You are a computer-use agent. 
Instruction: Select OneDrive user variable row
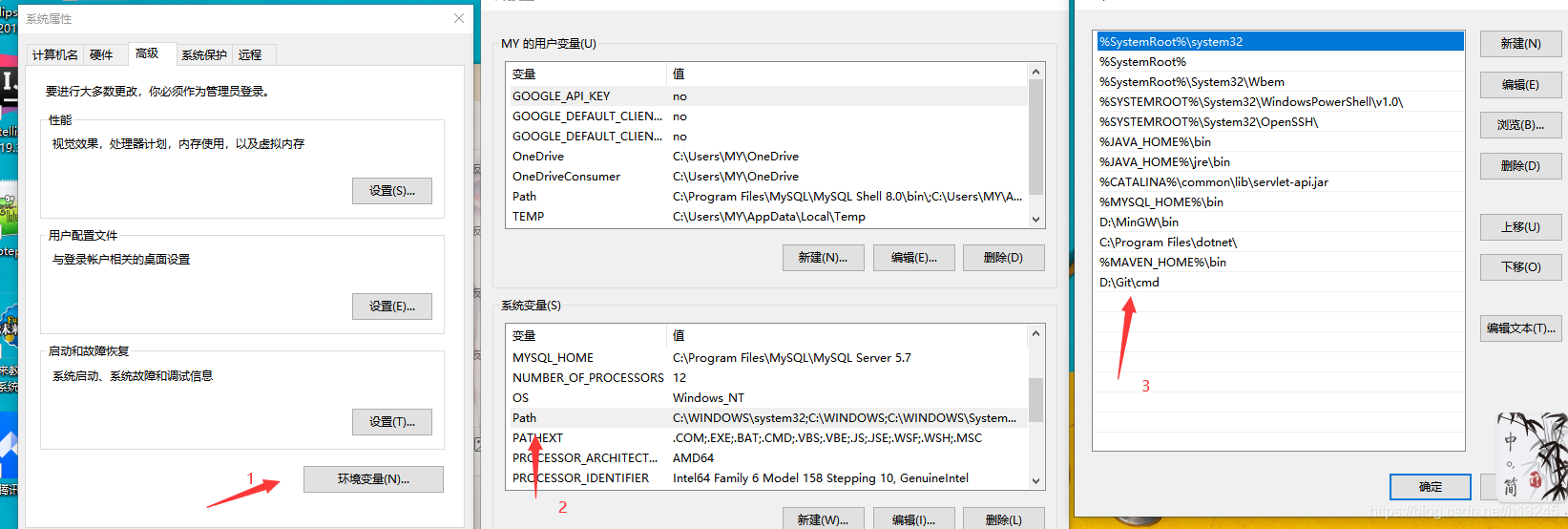[x=768, y=157]
